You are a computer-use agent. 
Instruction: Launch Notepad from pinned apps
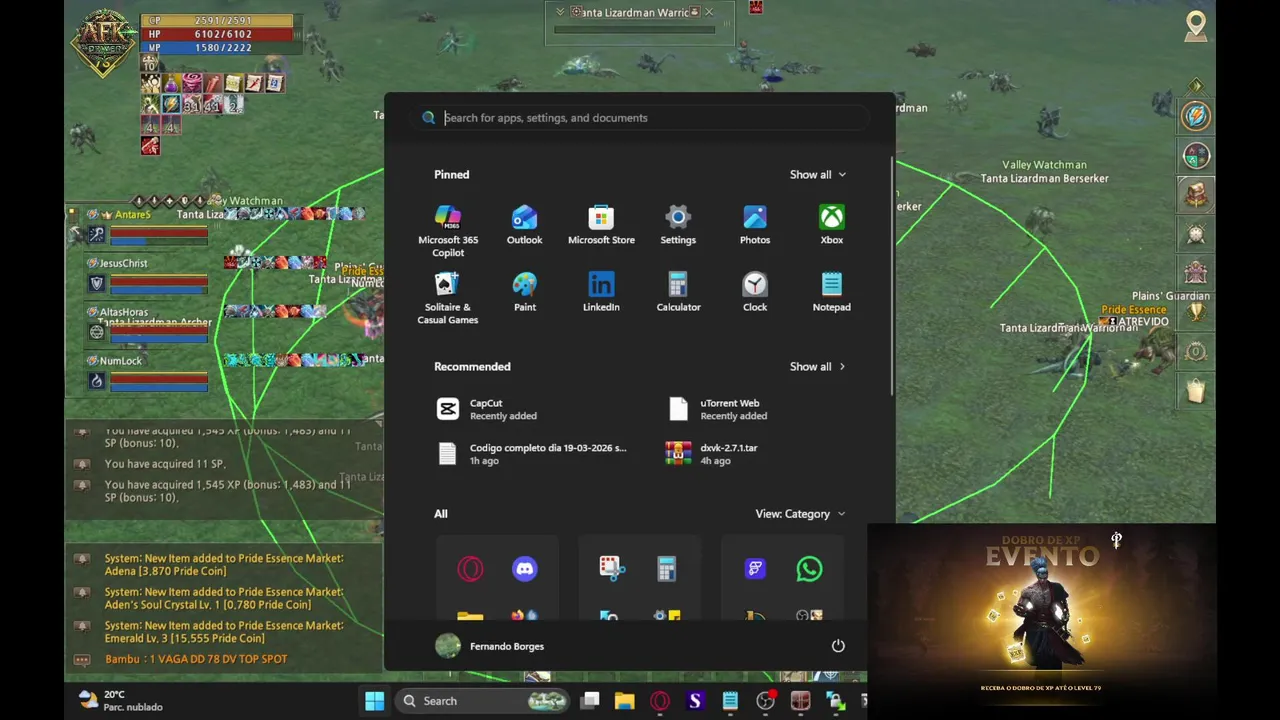pos(831,292)
